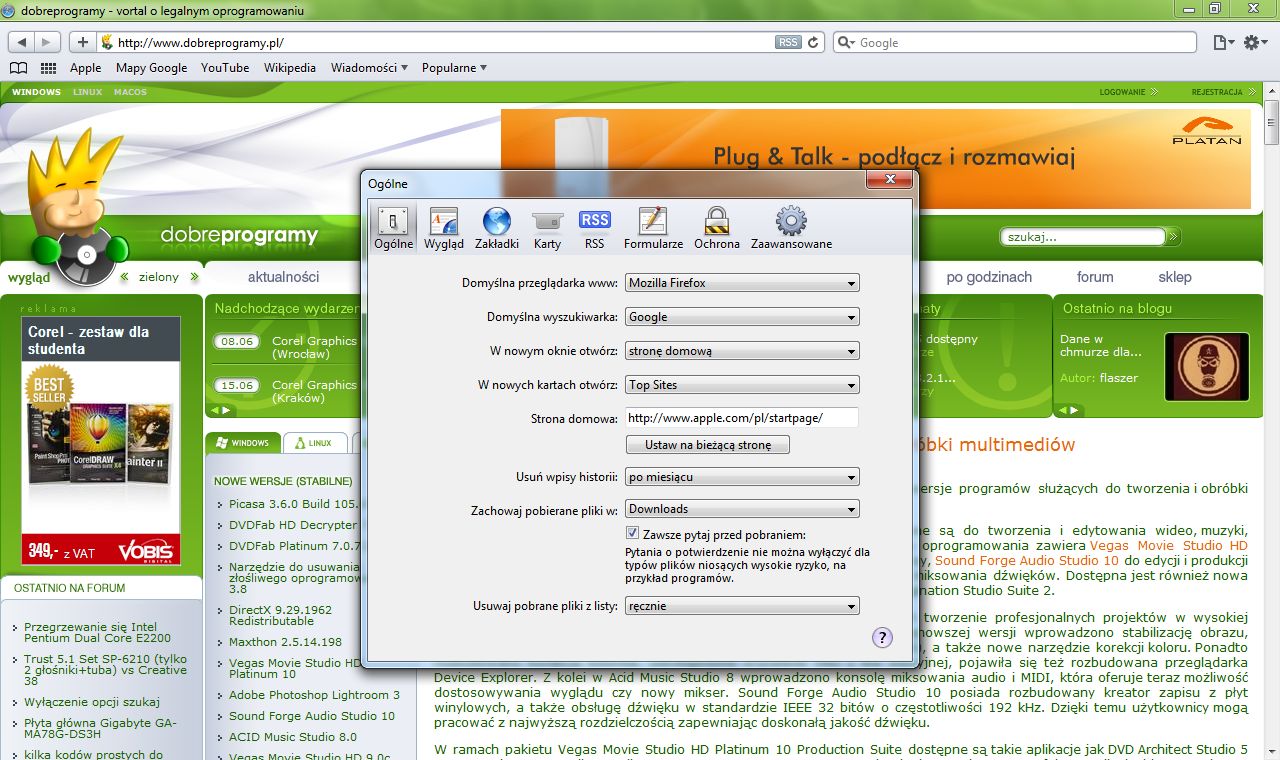
Task: Open the sklep site menu
Action: pos(1175,277)
